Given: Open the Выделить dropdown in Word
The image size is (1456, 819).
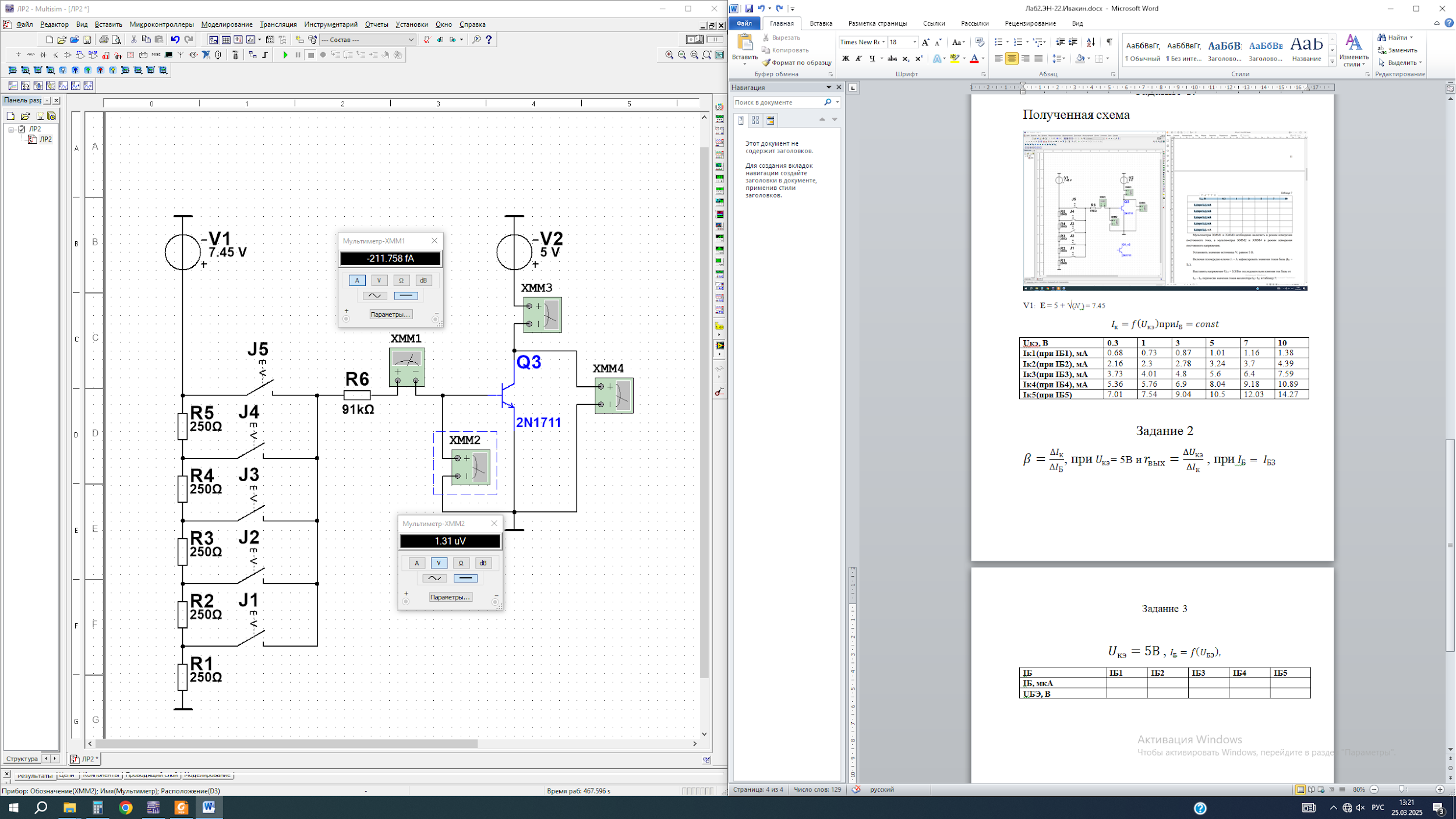Looking at the screenshot, I should coord(1400,62).
